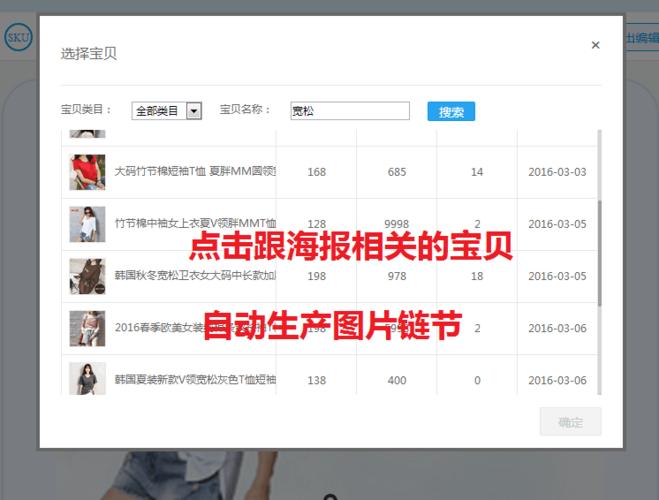The height and width of the screenshot is (500, 659).
Task: Click the 宝贝类目 label
Action: [86, 110]
